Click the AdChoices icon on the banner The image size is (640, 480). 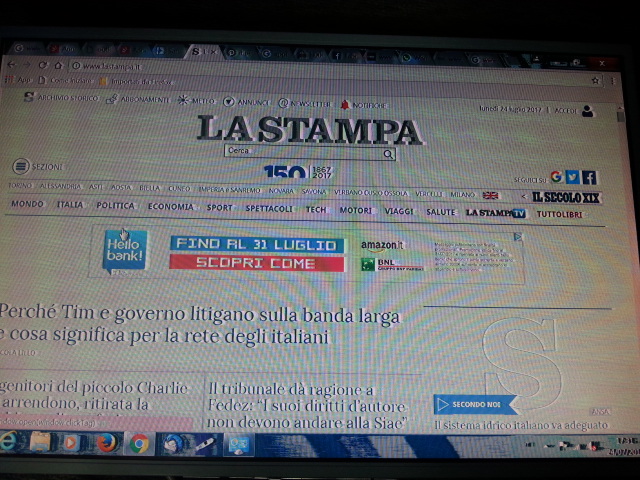pos(518,237)
